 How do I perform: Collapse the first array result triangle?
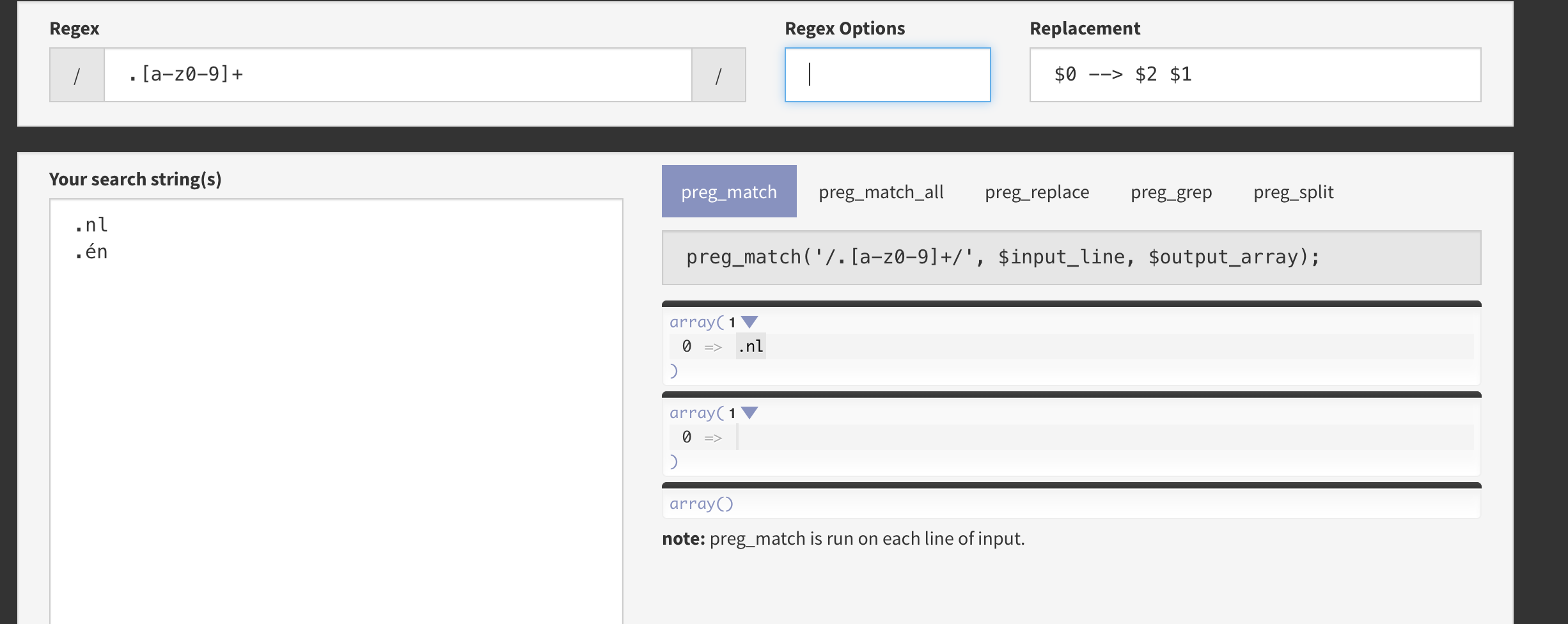coord(749,322)
